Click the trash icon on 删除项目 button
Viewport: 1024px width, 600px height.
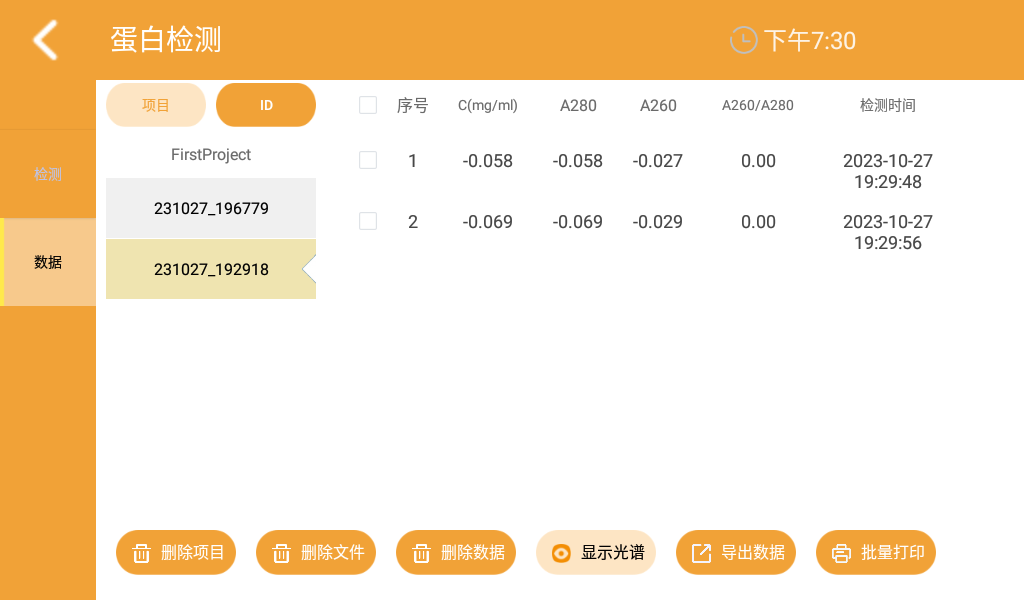(142, 552)
